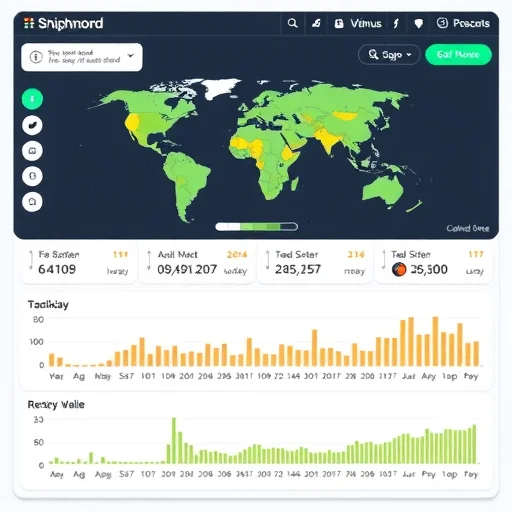Click the circular icon beside Pcacats

tap(442, 23)
